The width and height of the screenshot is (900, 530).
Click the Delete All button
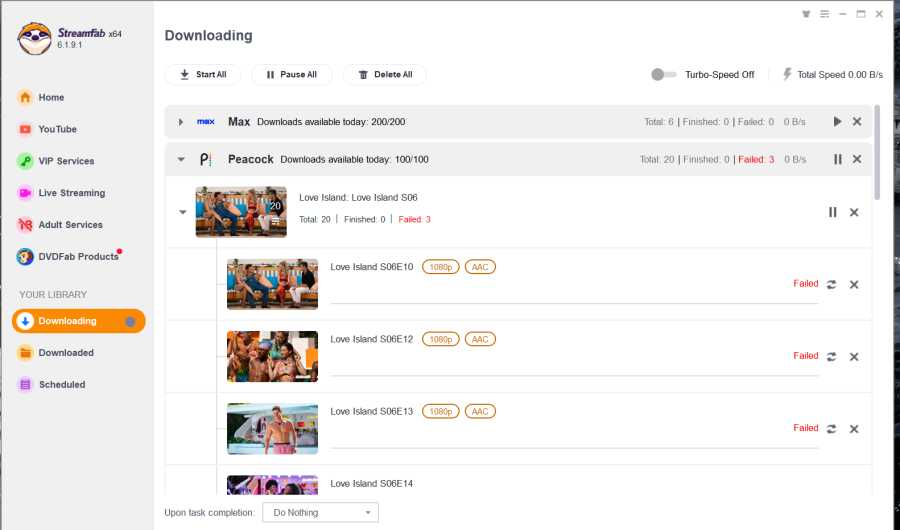click(x=385, y=75)
